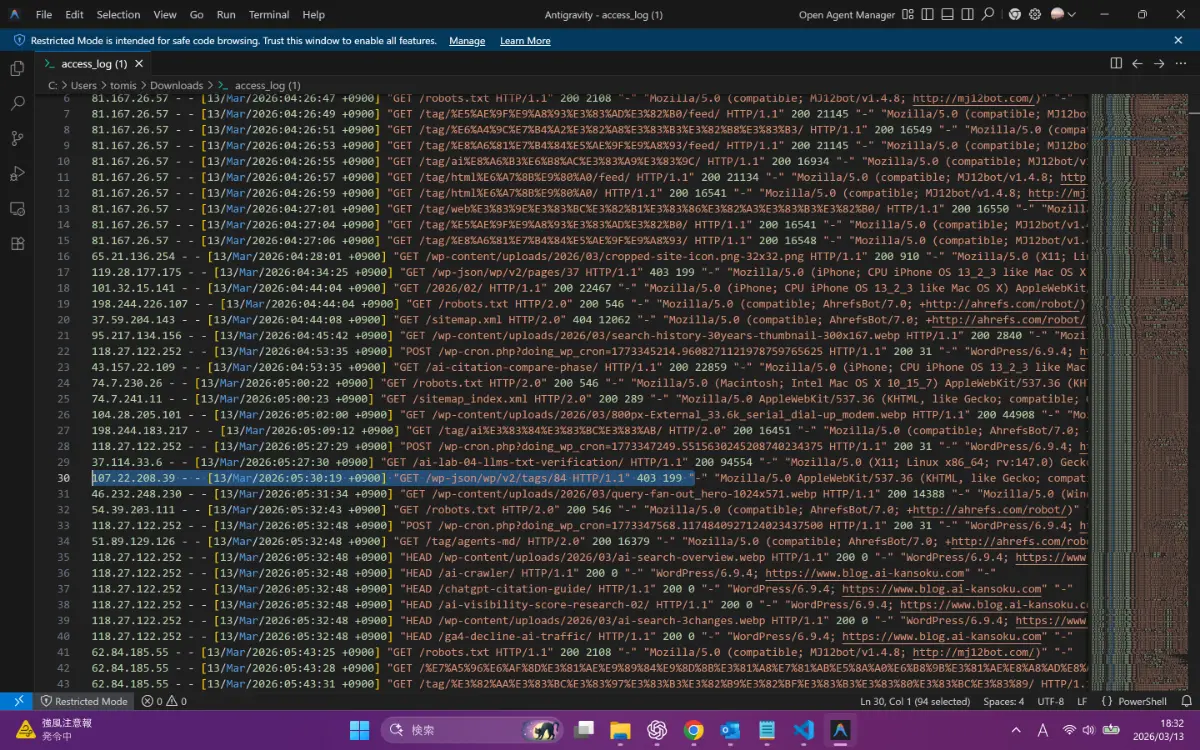Click Manage in the Restricted Mode banner
The image size is (1200, 750).
(x=467, y=40)
